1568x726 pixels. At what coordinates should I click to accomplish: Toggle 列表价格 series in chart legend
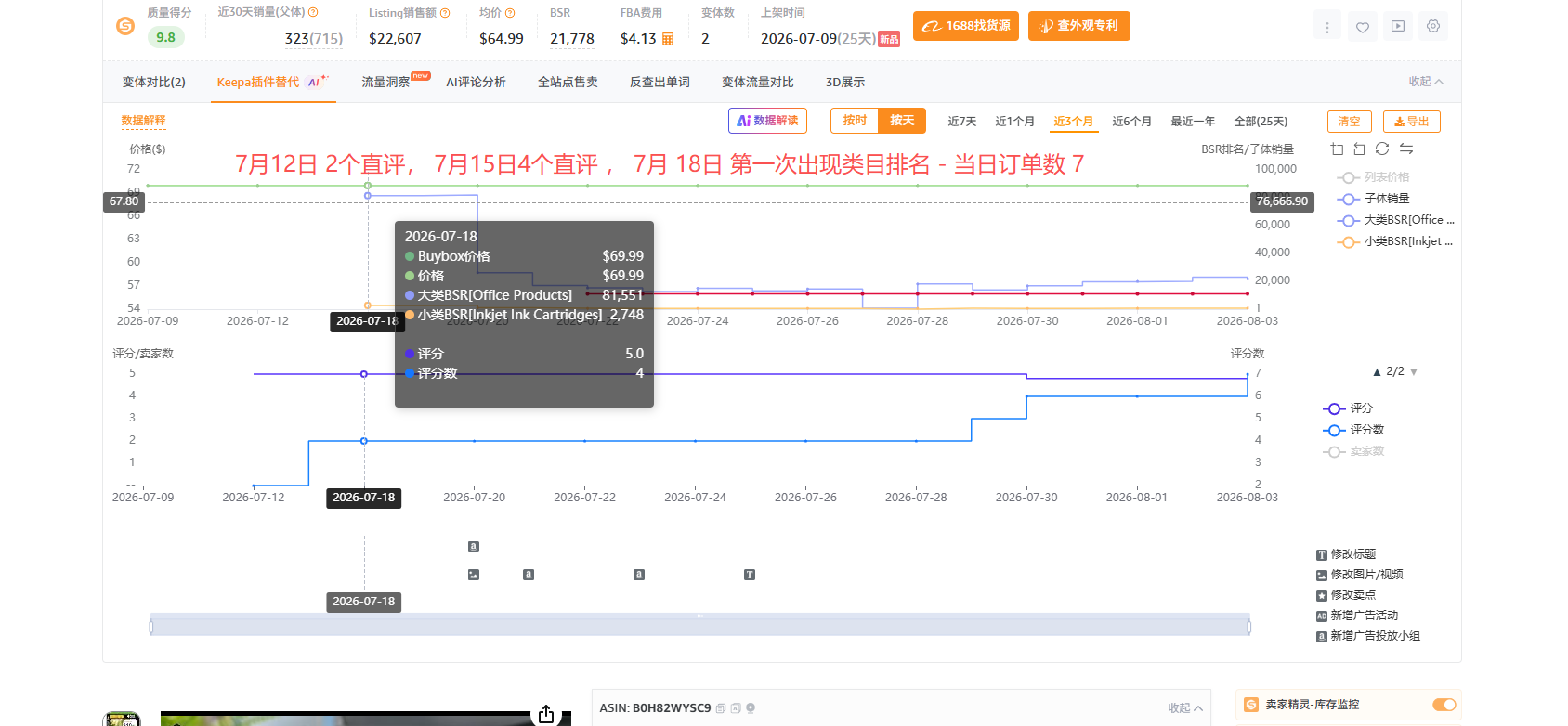pos(1373,177)
